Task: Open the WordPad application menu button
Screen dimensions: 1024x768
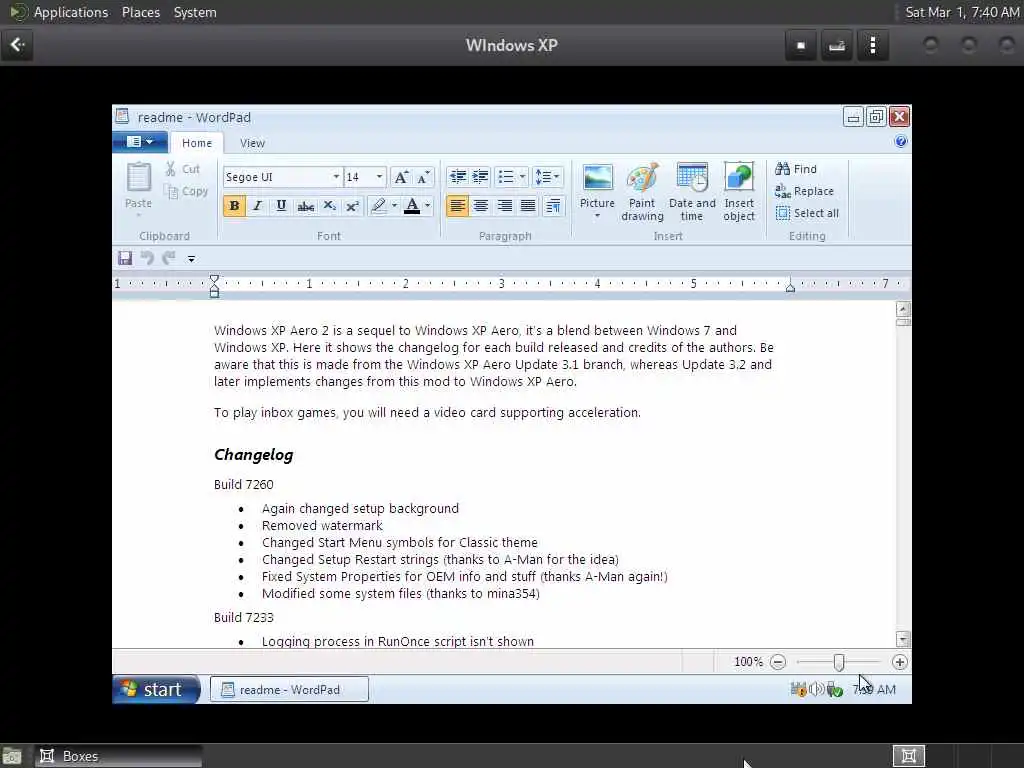Action: click(x=140, y=142)
